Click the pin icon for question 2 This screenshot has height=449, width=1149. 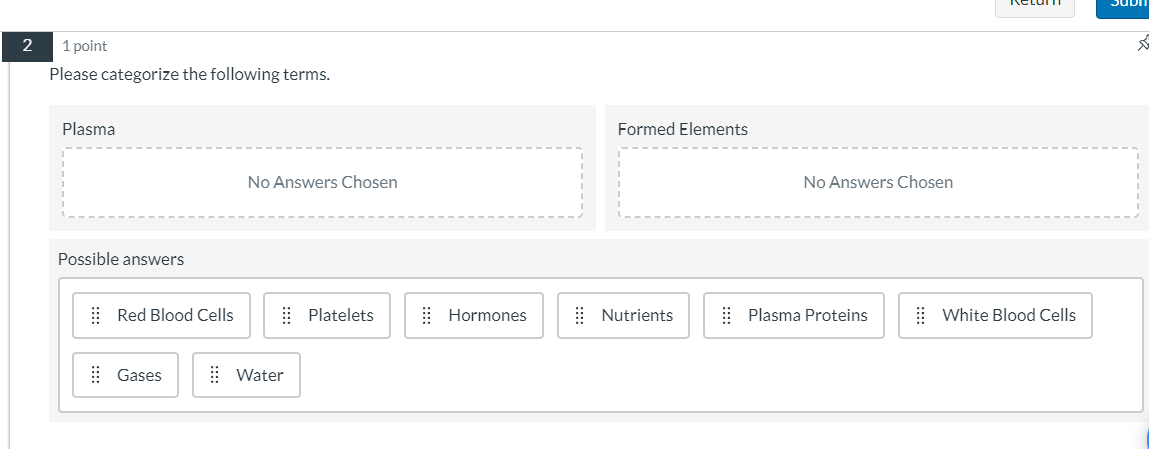click(x=1143, y=44)
